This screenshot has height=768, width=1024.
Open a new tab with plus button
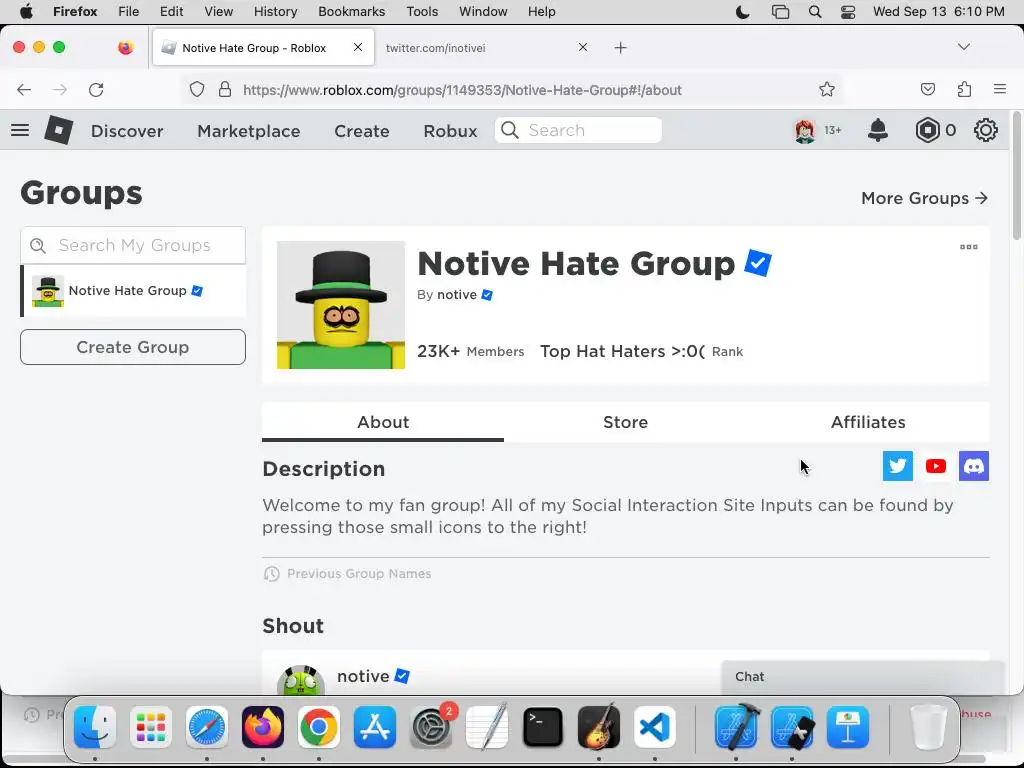pyautogui.click(x=620, y=48)
